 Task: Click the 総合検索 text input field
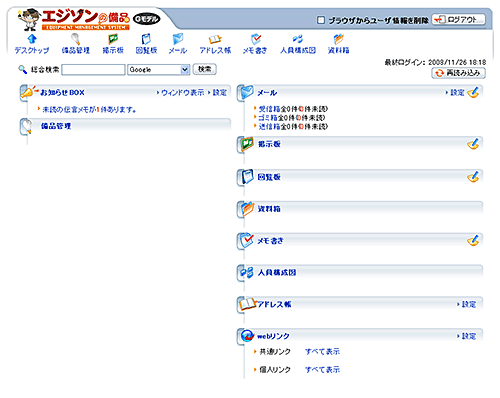pyautogui.click(x=93, y=70)
